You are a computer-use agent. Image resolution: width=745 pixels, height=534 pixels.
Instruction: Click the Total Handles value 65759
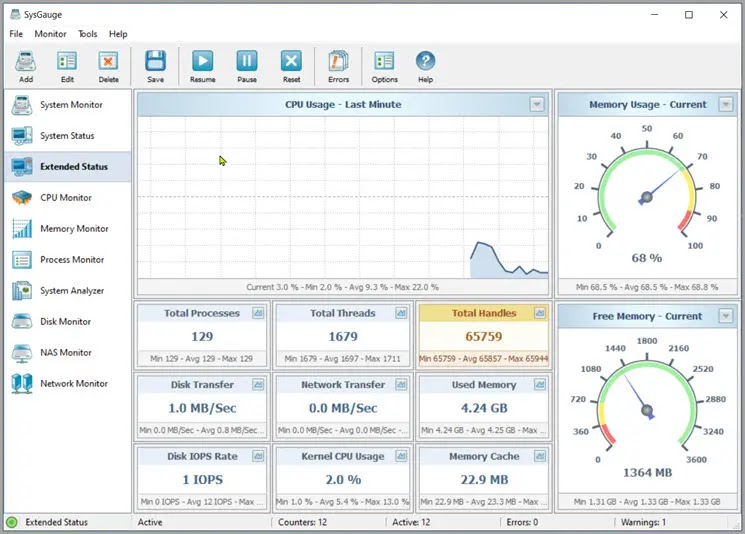(x=484, y=336)
